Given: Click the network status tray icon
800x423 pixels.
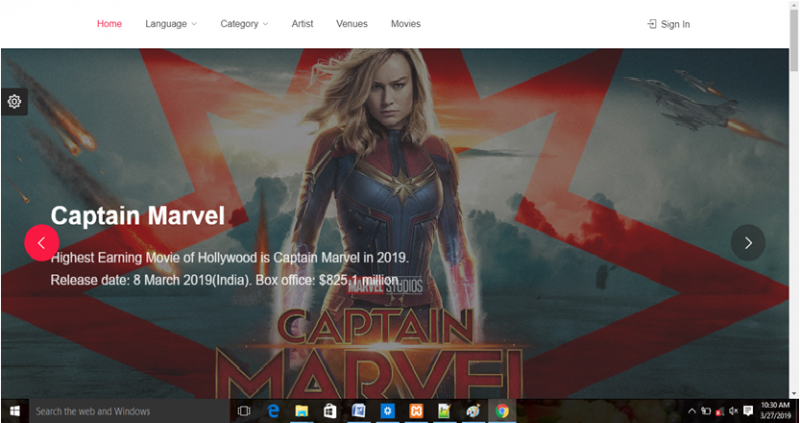Looking at the screenshot, I should tap(720, 411).
